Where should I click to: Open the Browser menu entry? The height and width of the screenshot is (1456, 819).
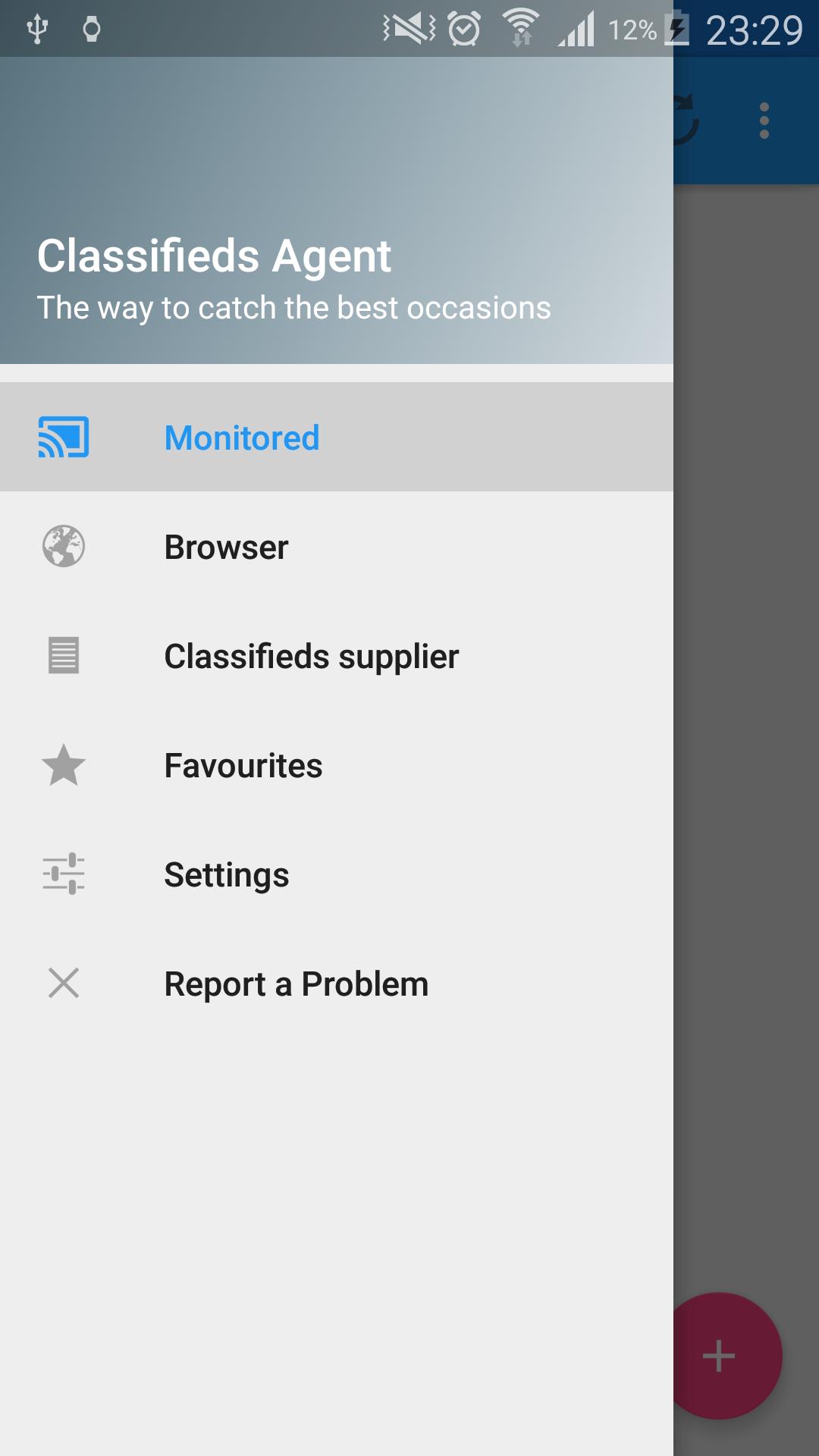(226, 547)
